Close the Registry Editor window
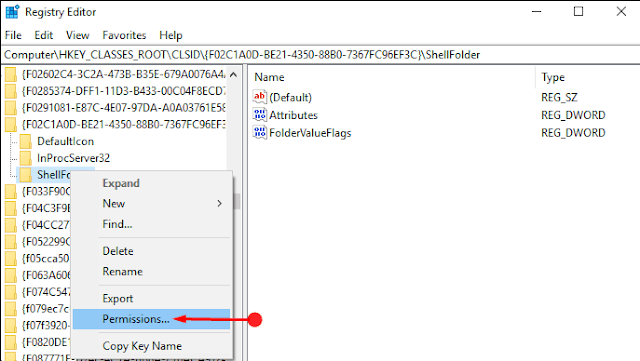This screenshot has height=361, width=640. 621,12
